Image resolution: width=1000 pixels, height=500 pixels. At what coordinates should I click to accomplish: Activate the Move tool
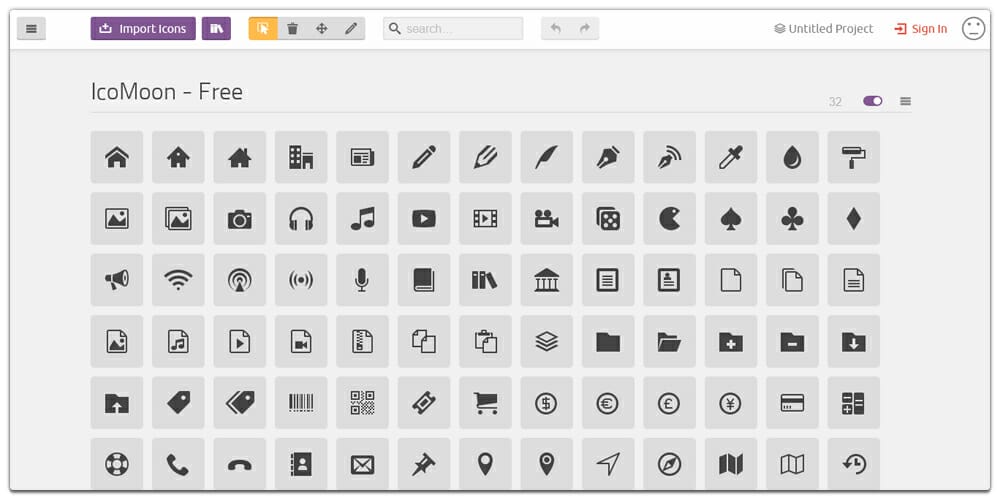click(321, 29)
